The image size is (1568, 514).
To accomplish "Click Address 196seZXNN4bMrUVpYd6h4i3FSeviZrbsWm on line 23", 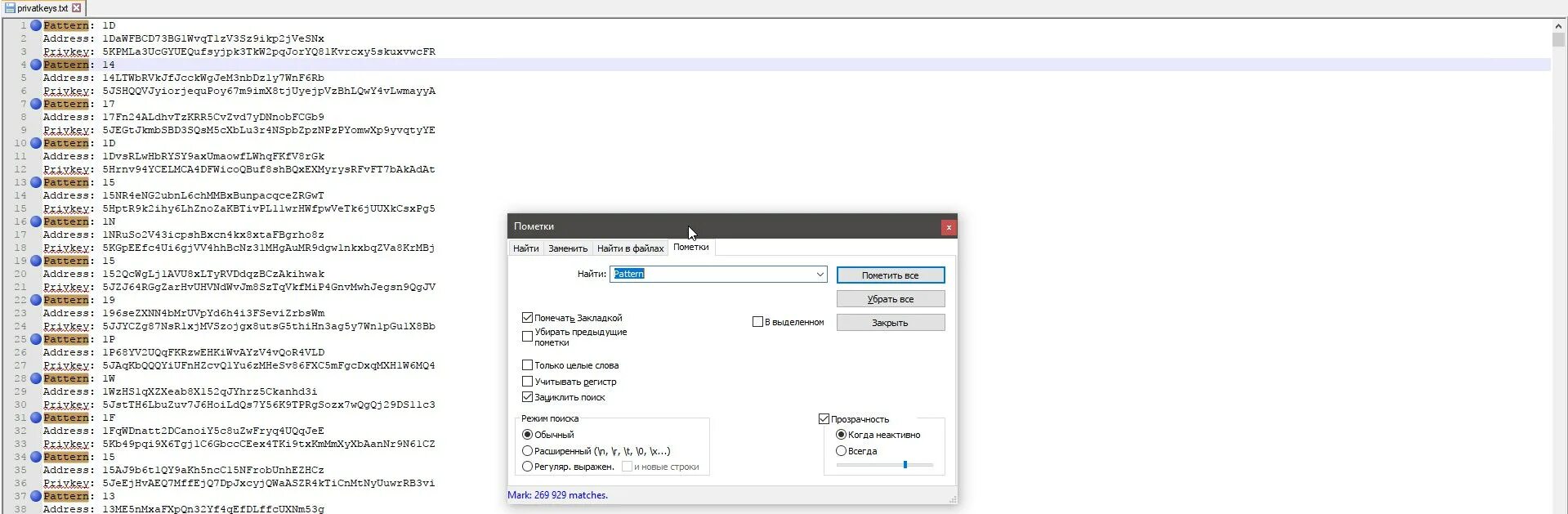I will [213, 313].
